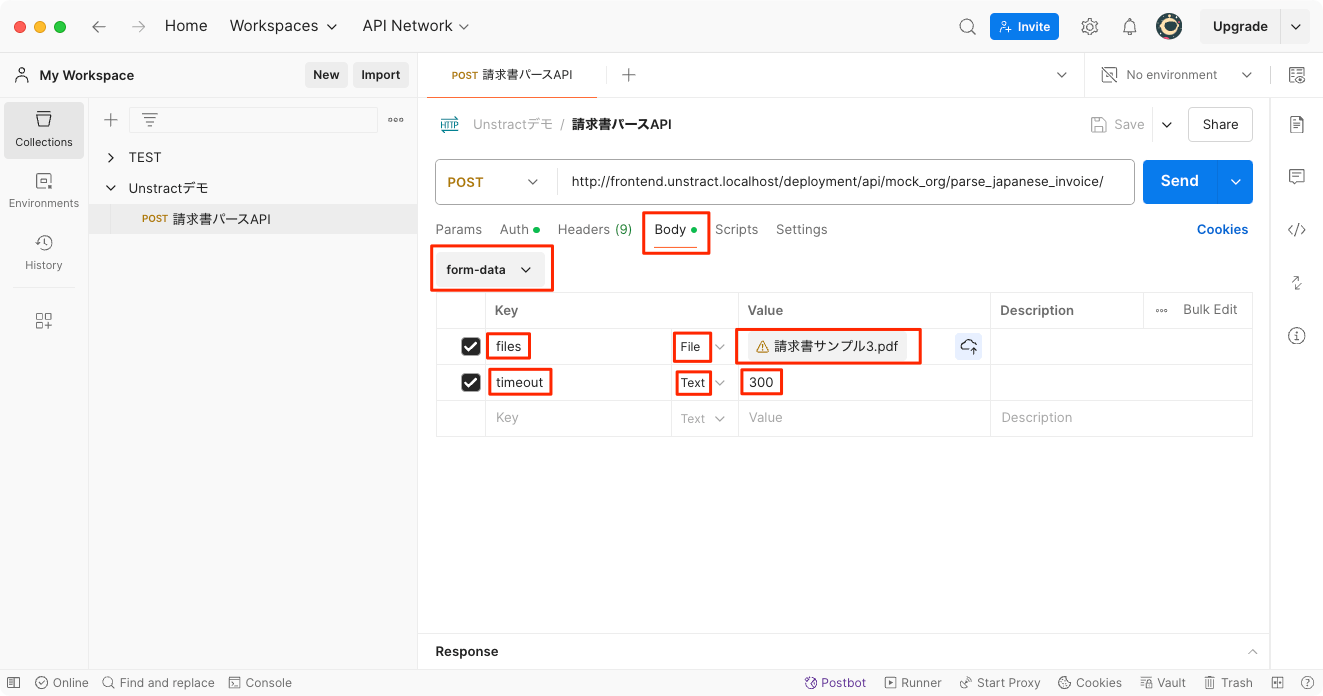Open the History sidebar panel
Image resolution: width=1323 pixels, height=696 pixels.
tap(44, 252)
